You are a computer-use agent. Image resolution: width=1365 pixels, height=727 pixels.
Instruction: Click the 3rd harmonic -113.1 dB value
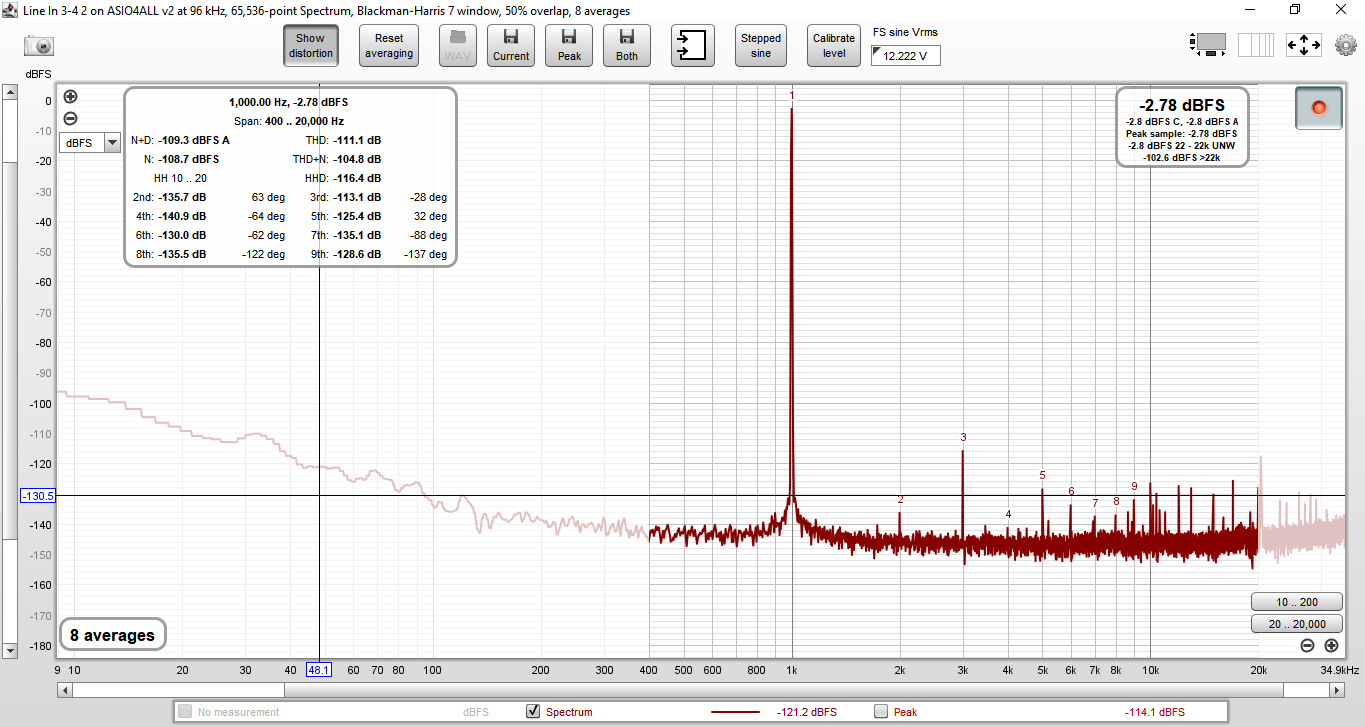[x=357, y=197]
